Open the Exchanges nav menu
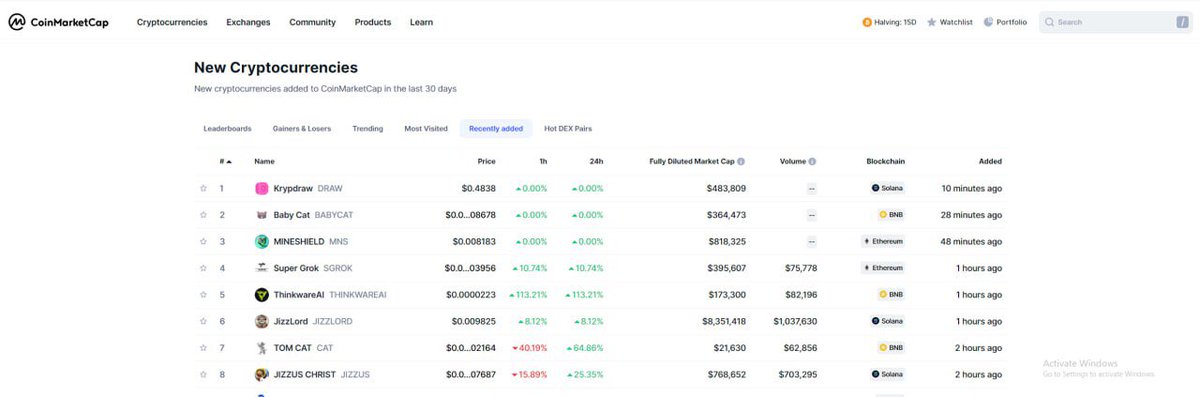The width and height of the screenshot is (1200, 397). click(248, 22)
